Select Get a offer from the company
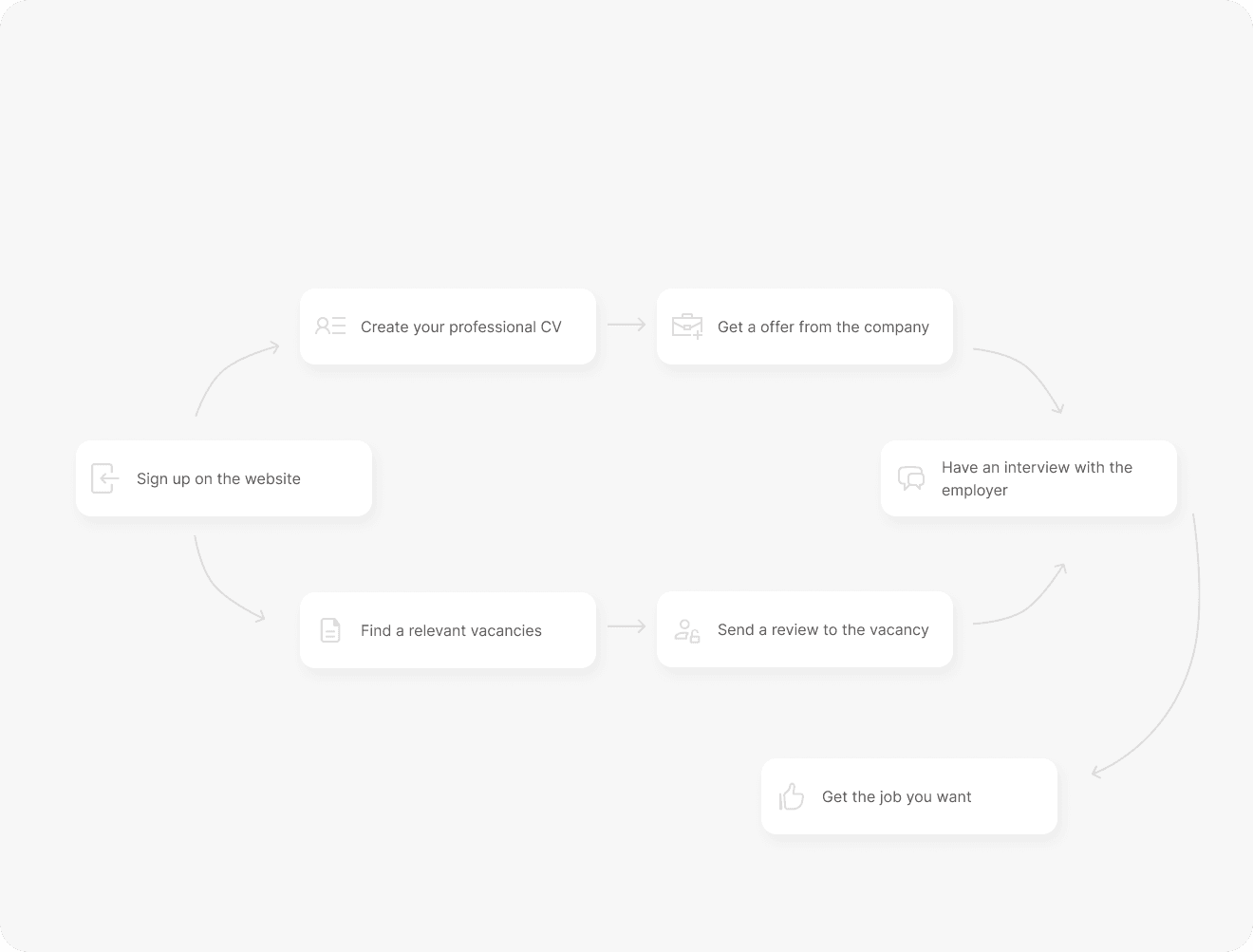 coord(805,327)
